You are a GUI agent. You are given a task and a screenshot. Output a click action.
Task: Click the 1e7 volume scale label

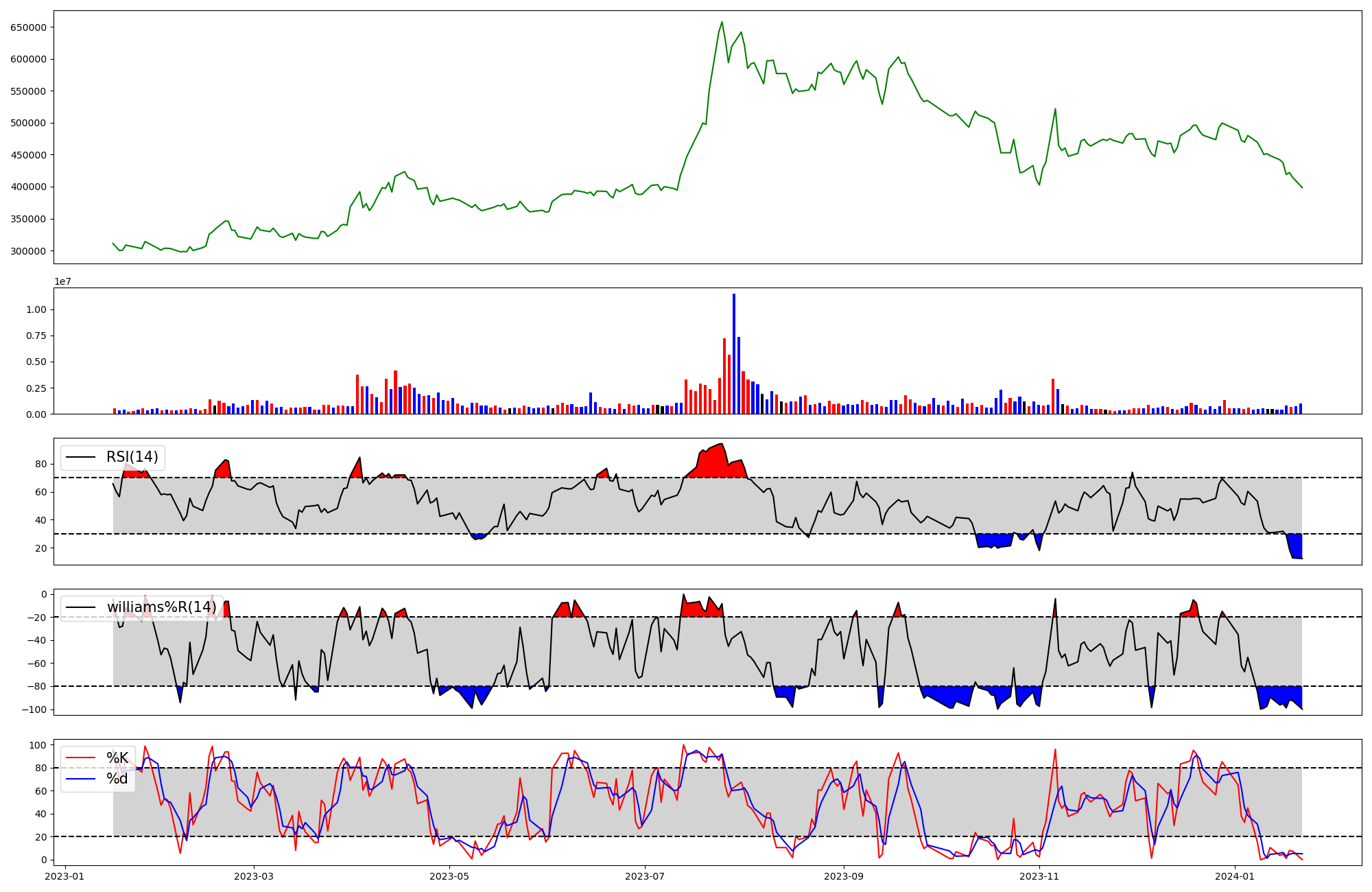[x=62, y=282]
